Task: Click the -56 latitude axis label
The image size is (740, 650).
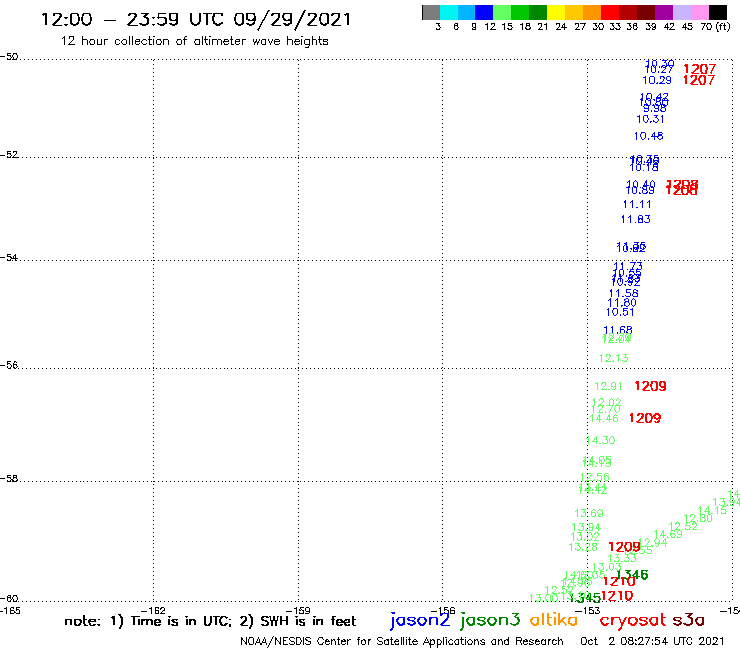Action: click(x=9, y=365)
